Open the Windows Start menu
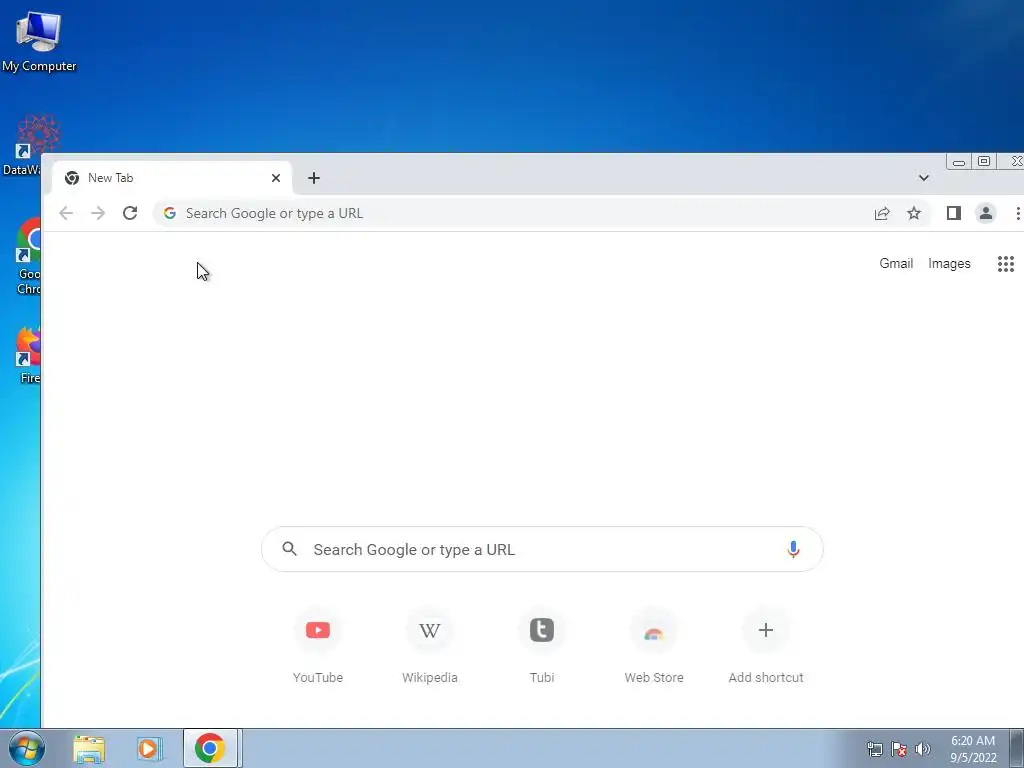Image resolution: width=1024 pixels, height=768 pixels. point(27,748)
